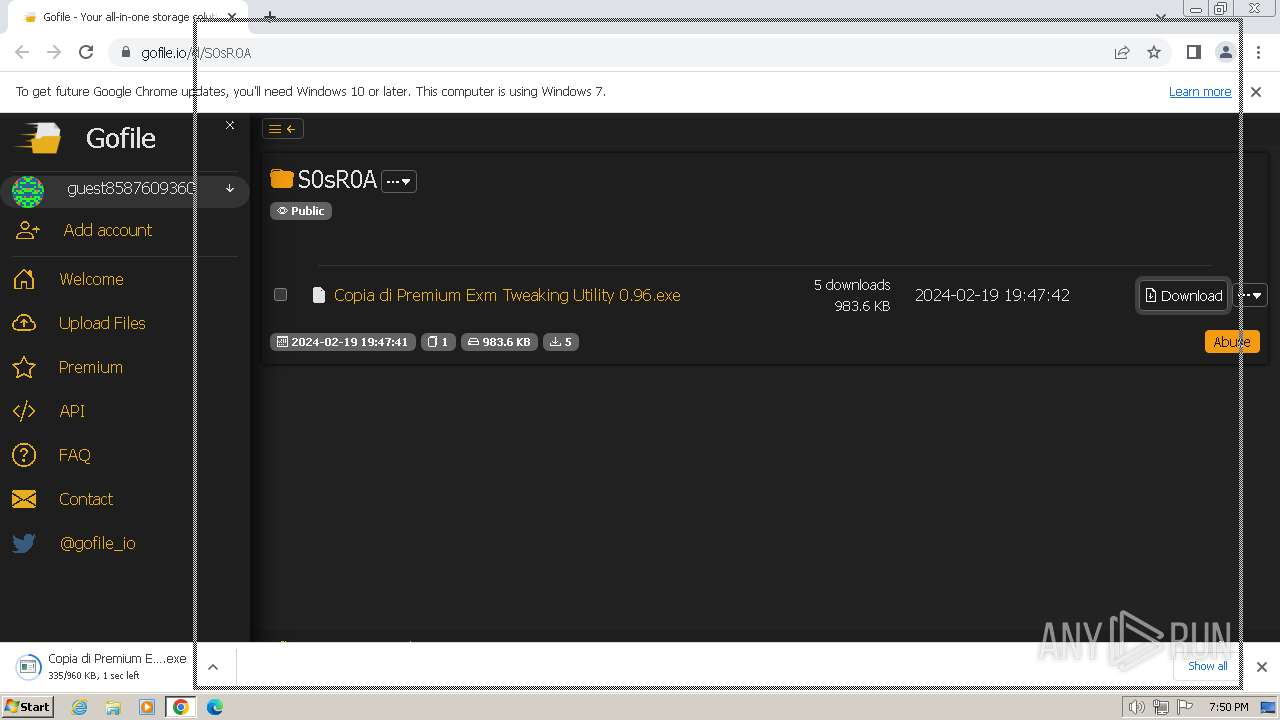
Task: Close the Gofile browser tab
Action: pyautogui.click(x=232, y=17)
